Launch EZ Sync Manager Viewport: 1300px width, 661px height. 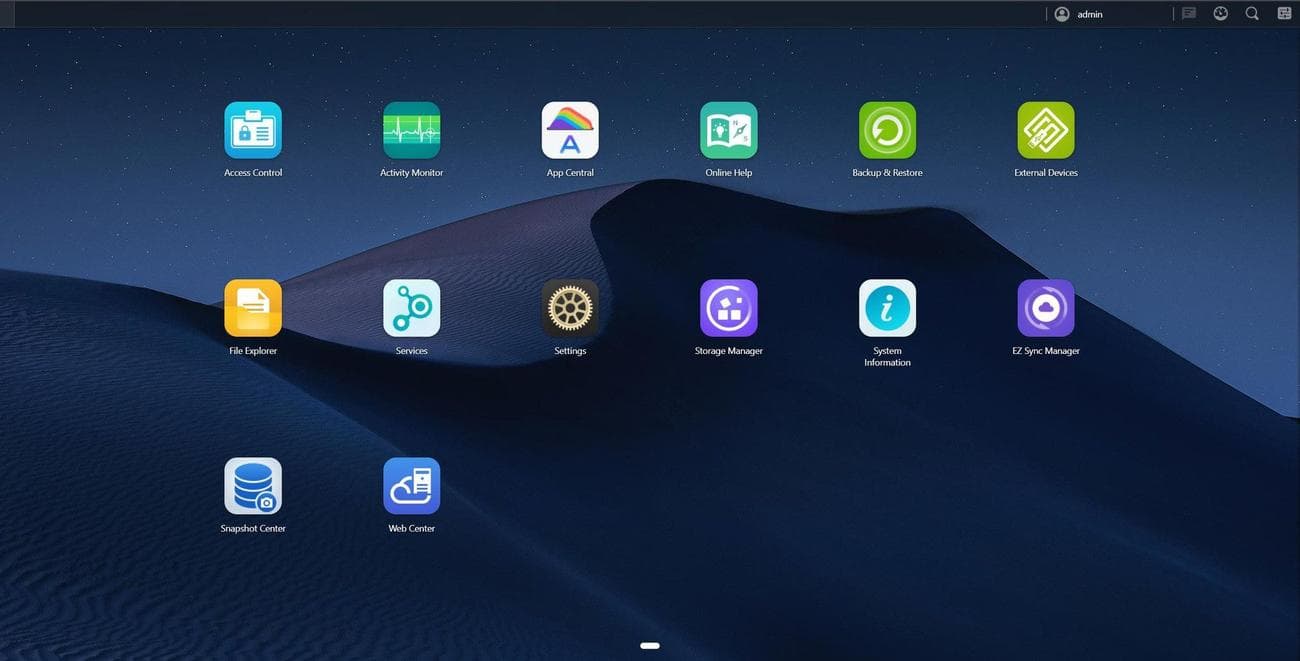tap(1046, 308)
